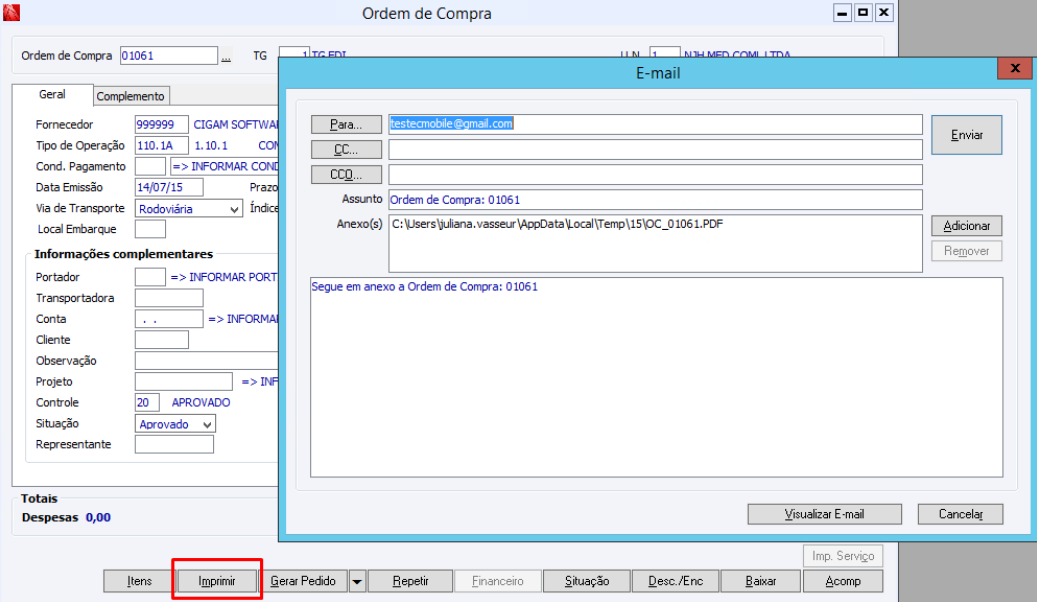Focus the Local Embarque field
Viewport: 1037px width, 602px height.
[x=150, y=230]
